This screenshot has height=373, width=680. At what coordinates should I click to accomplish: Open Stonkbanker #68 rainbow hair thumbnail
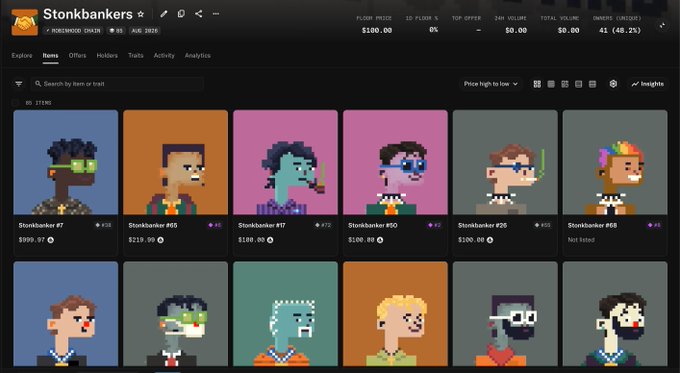[x=615, y=162]
